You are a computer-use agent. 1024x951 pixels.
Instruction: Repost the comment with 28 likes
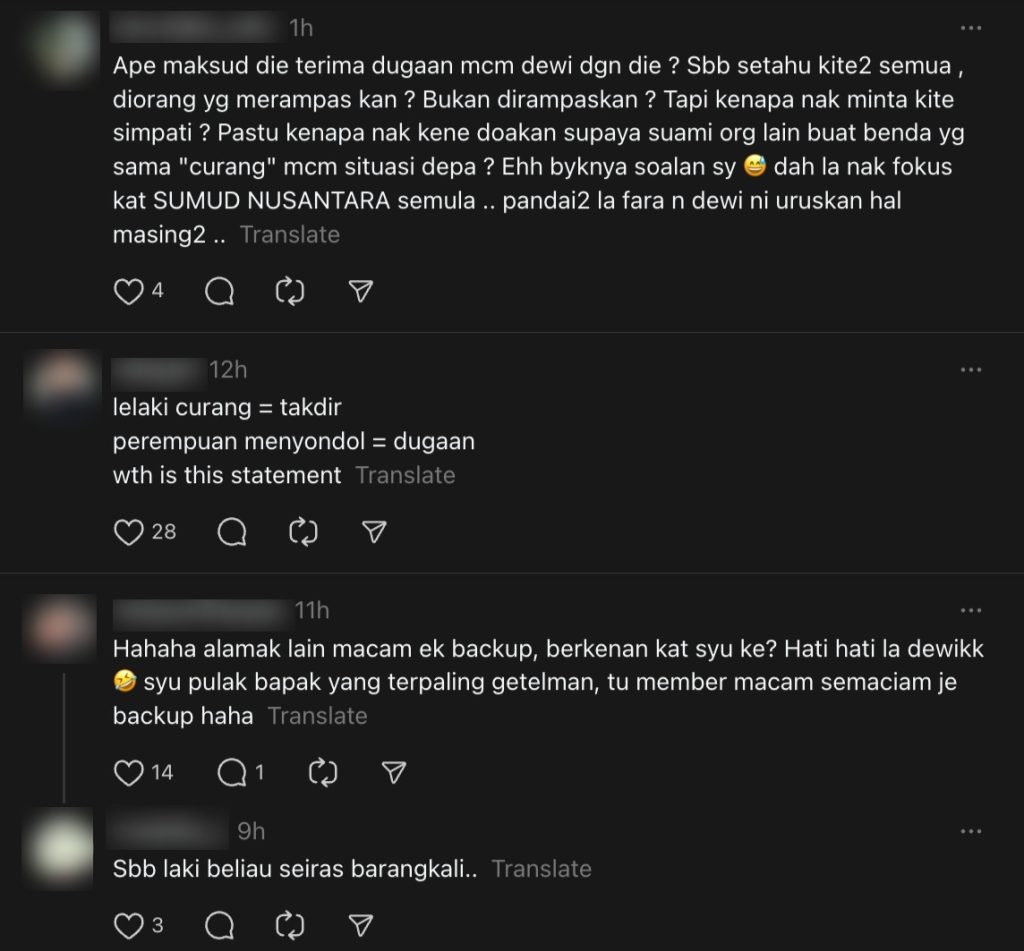(x=303, y=532)
